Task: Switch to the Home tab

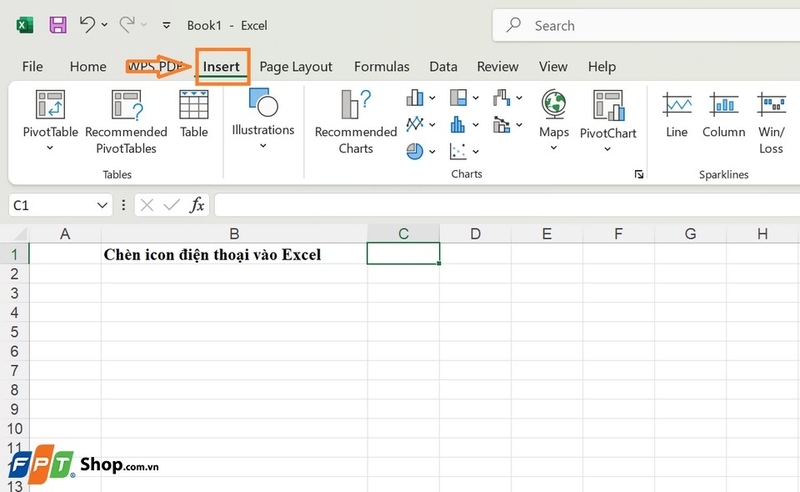Action: pos(88,66)
